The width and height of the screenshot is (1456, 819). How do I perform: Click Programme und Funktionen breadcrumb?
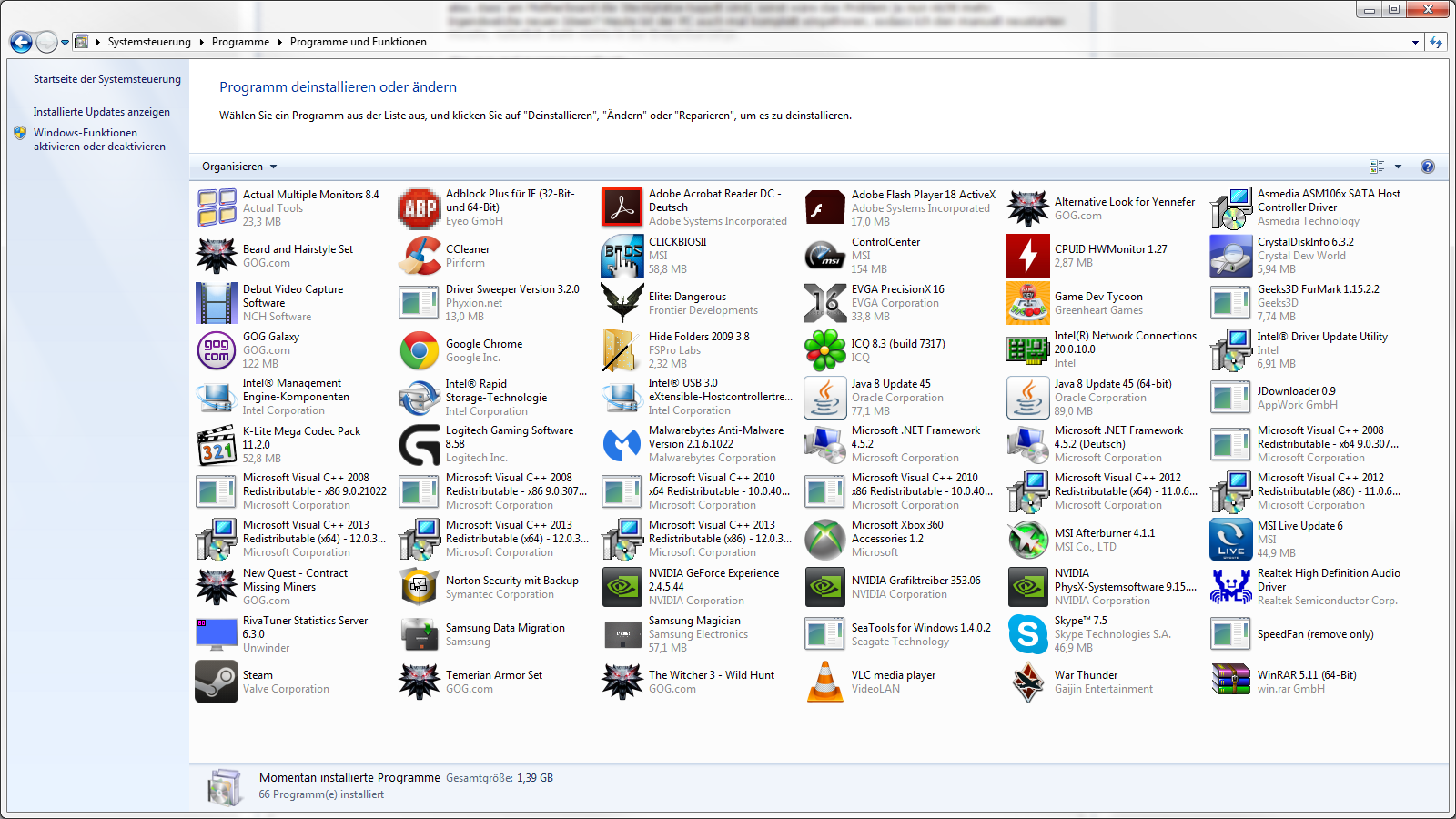click(359, 42)
